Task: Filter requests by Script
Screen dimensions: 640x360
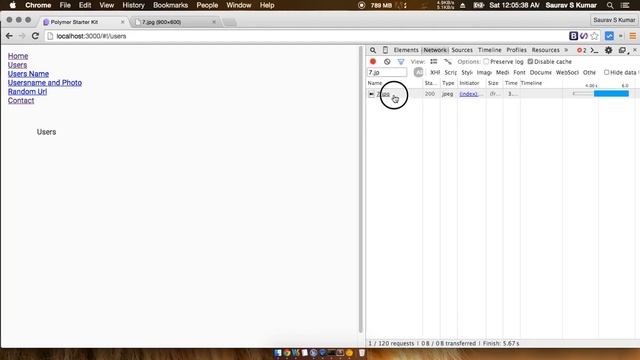Action: (451, 72)
